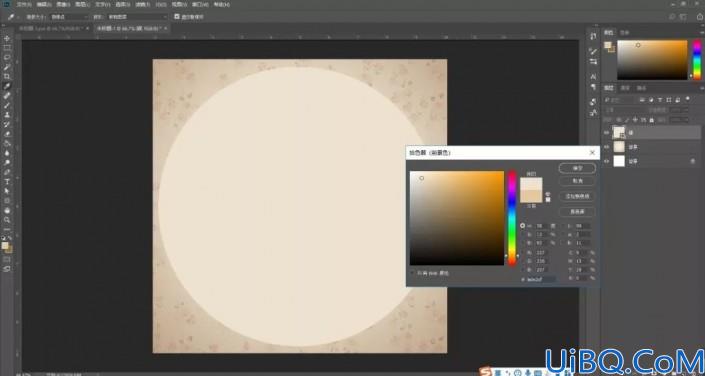The image size is (705, 376).
Task: Toggle visibility of the middle layer
Action: click(607, 147)
